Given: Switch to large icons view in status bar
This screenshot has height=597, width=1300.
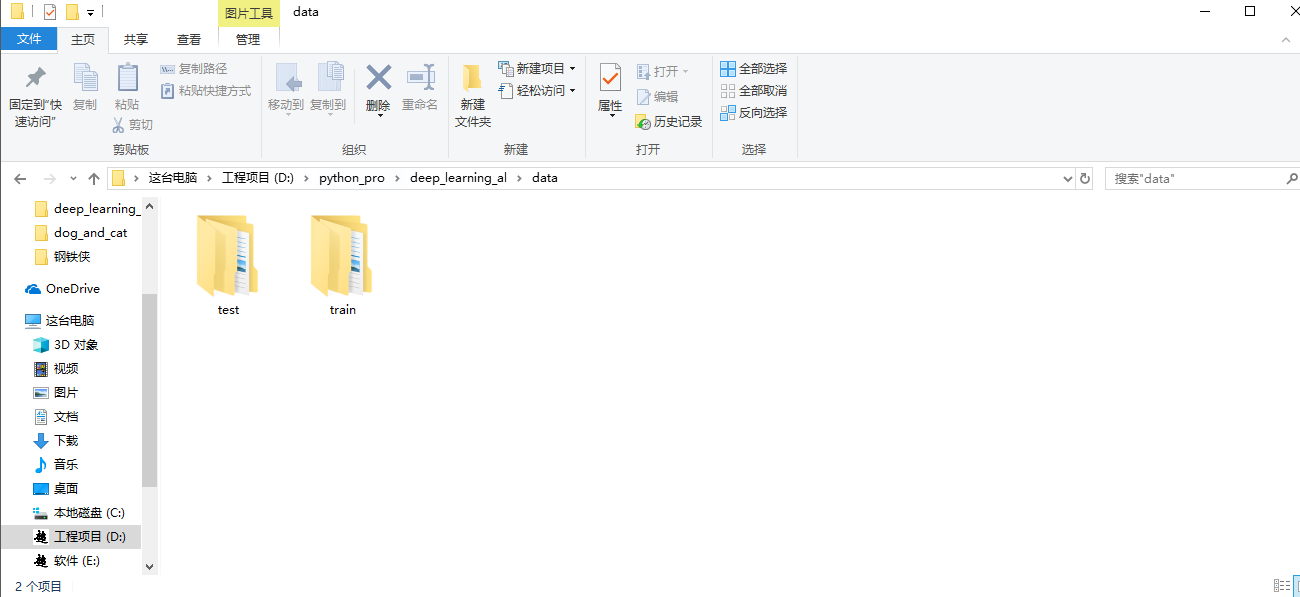Looking at the screenshot, I should (x=1297, y=584).
